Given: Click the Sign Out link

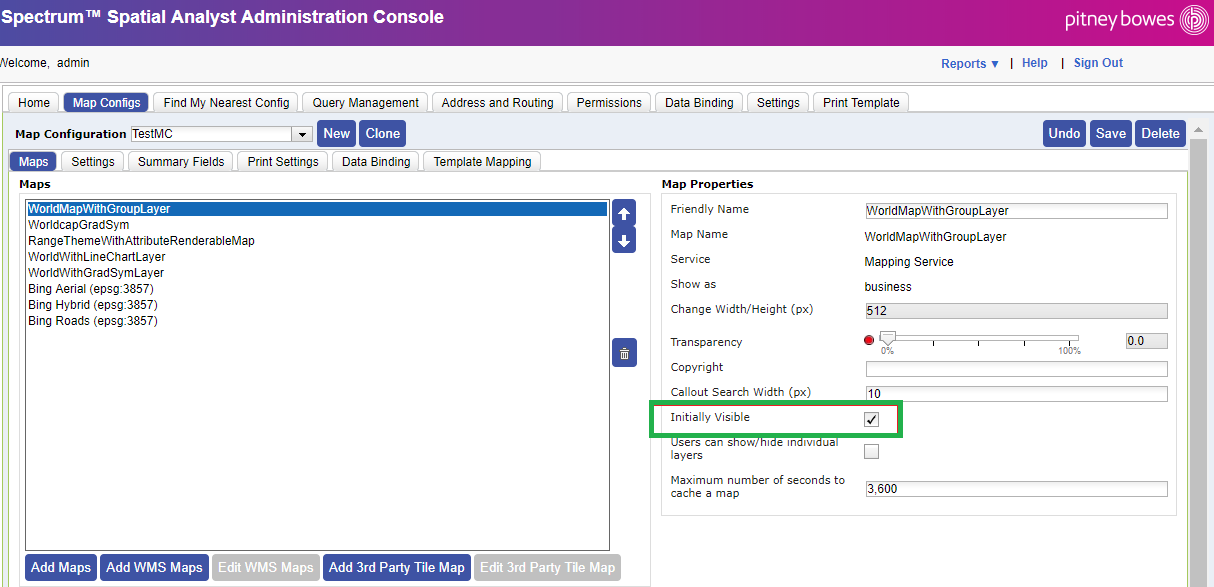Looking at the screenshot, I should coord(1098,63).
